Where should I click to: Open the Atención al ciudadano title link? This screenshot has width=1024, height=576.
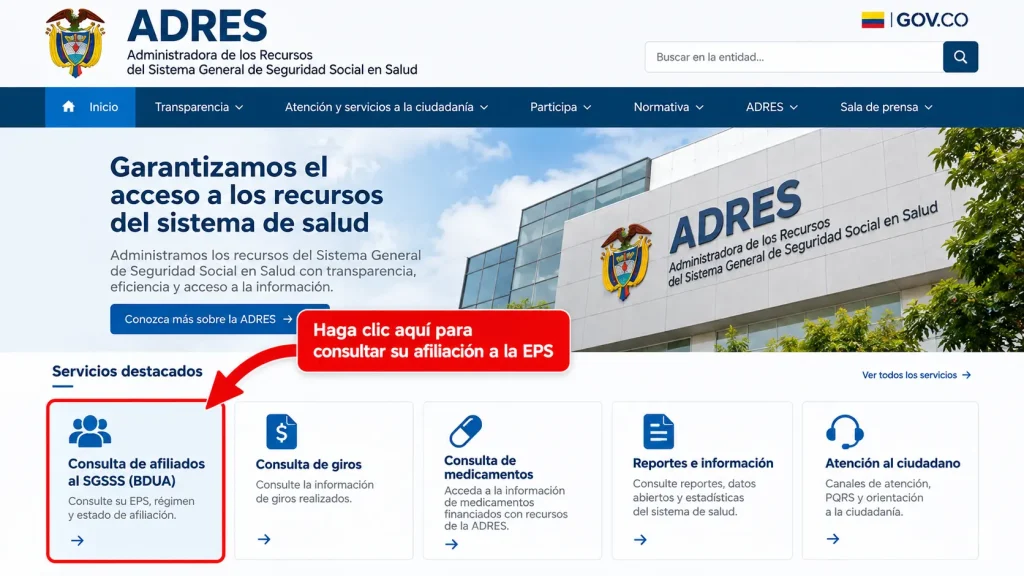tap(893, 463)
